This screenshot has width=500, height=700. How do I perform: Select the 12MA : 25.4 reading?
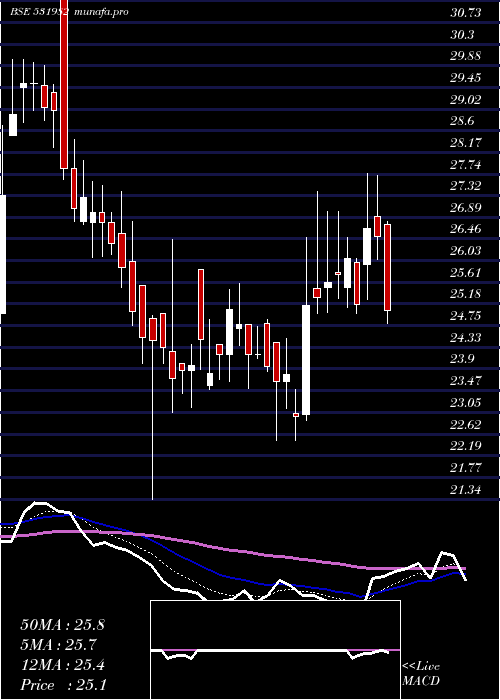62,665
